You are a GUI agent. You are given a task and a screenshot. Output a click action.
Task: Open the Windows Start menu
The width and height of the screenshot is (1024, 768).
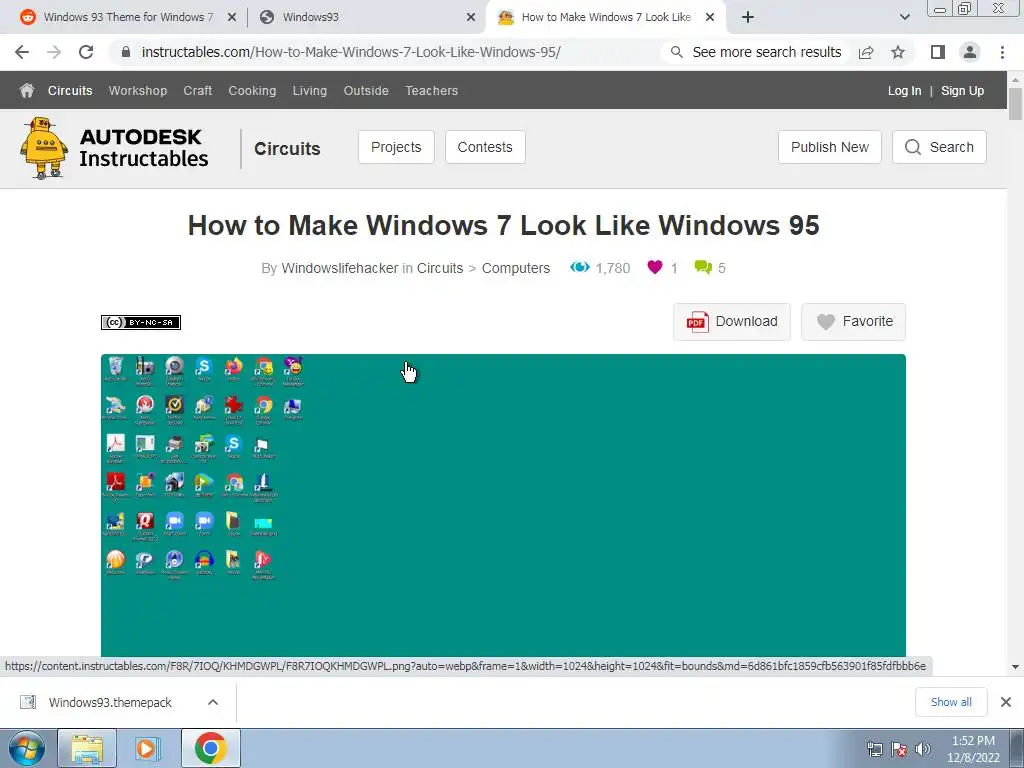coord(27,748)
